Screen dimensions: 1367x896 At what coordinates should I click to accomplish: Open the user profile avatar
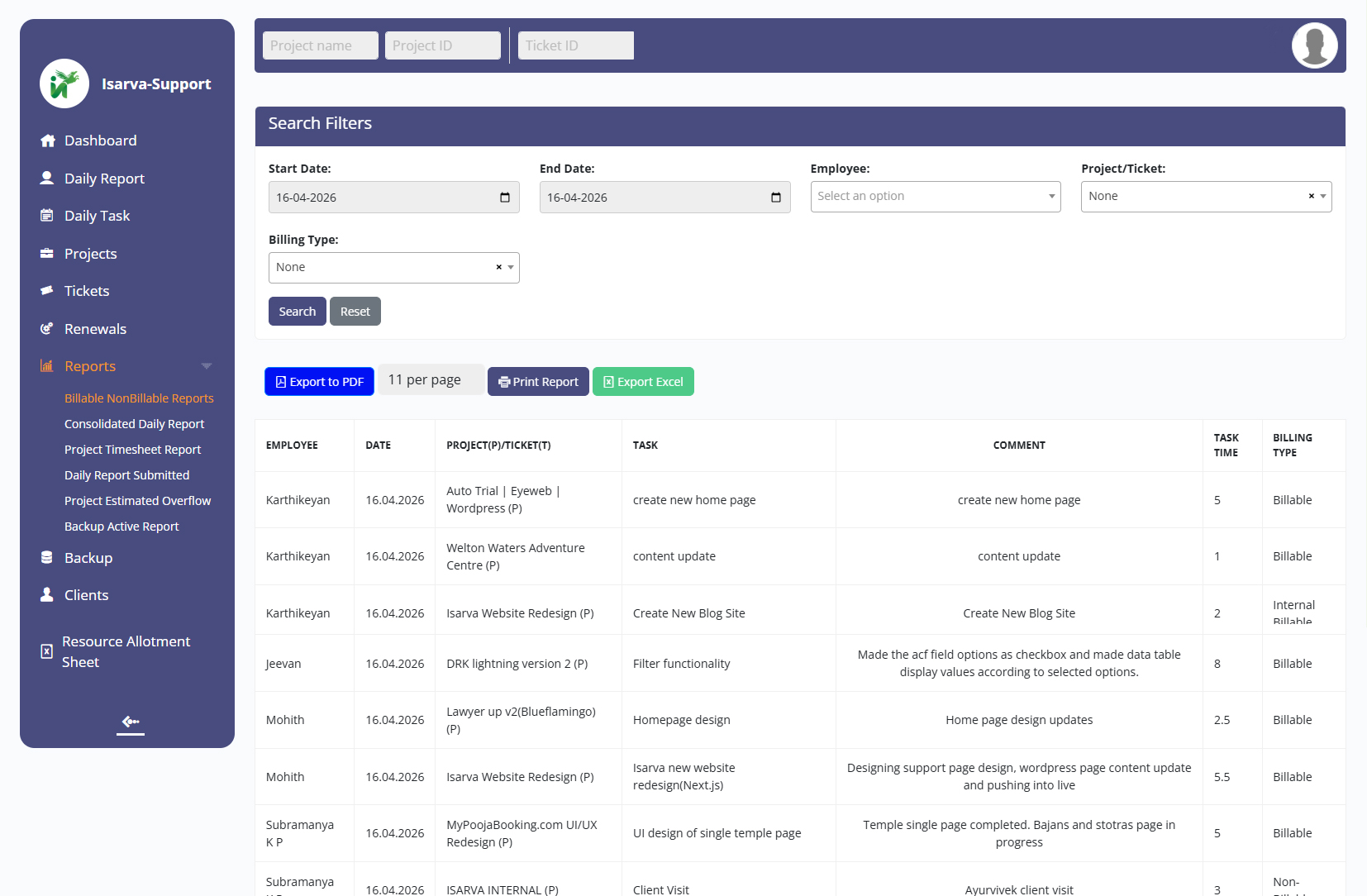pyautogui.click(x=1314, y=45)
